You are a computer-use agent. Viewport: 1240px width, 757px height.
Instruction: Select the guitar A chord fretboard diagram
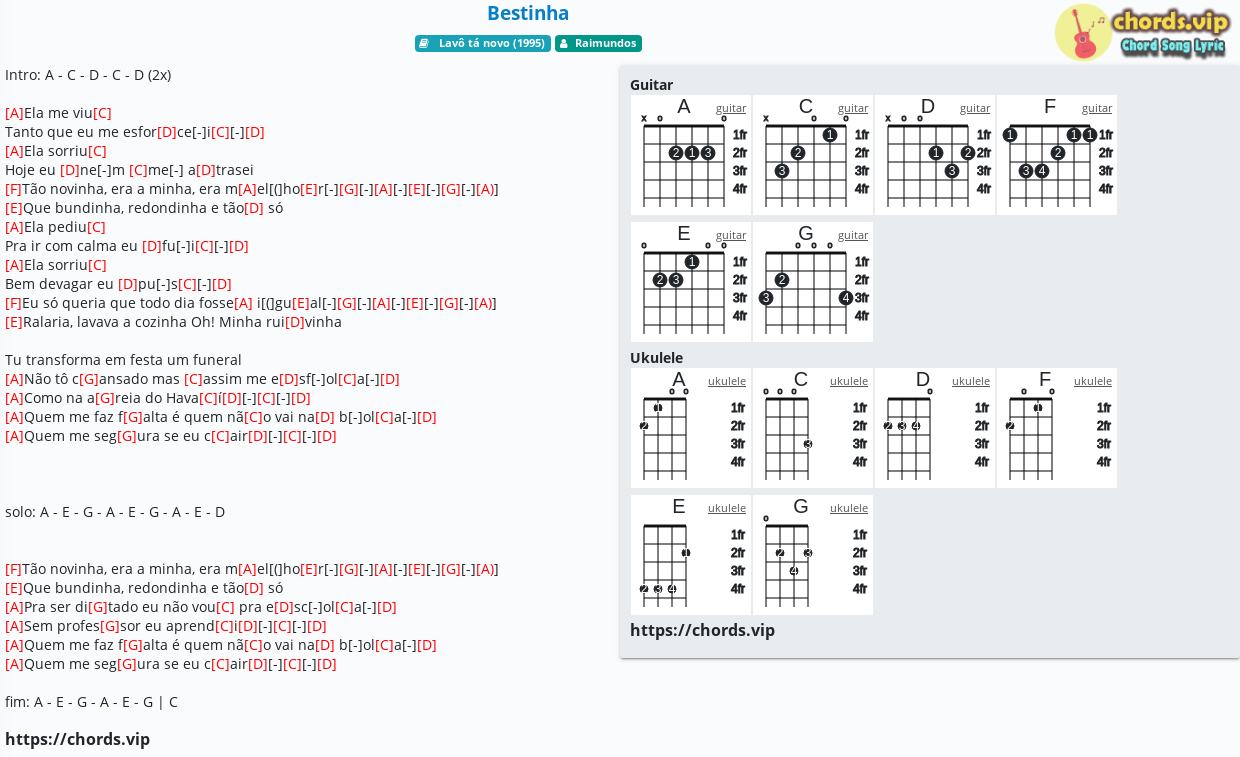[691, 155]
